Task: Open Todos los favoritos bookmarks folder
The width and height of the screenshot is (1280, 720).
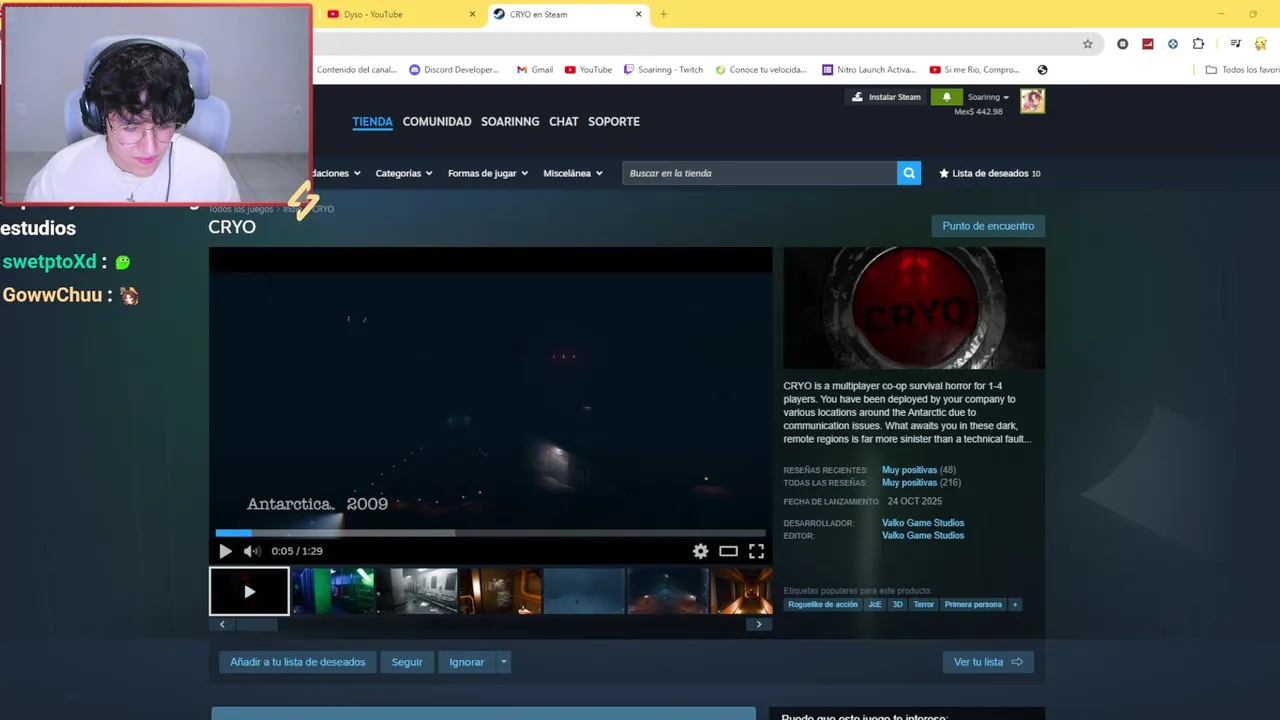Action: tap(1242, 70)
